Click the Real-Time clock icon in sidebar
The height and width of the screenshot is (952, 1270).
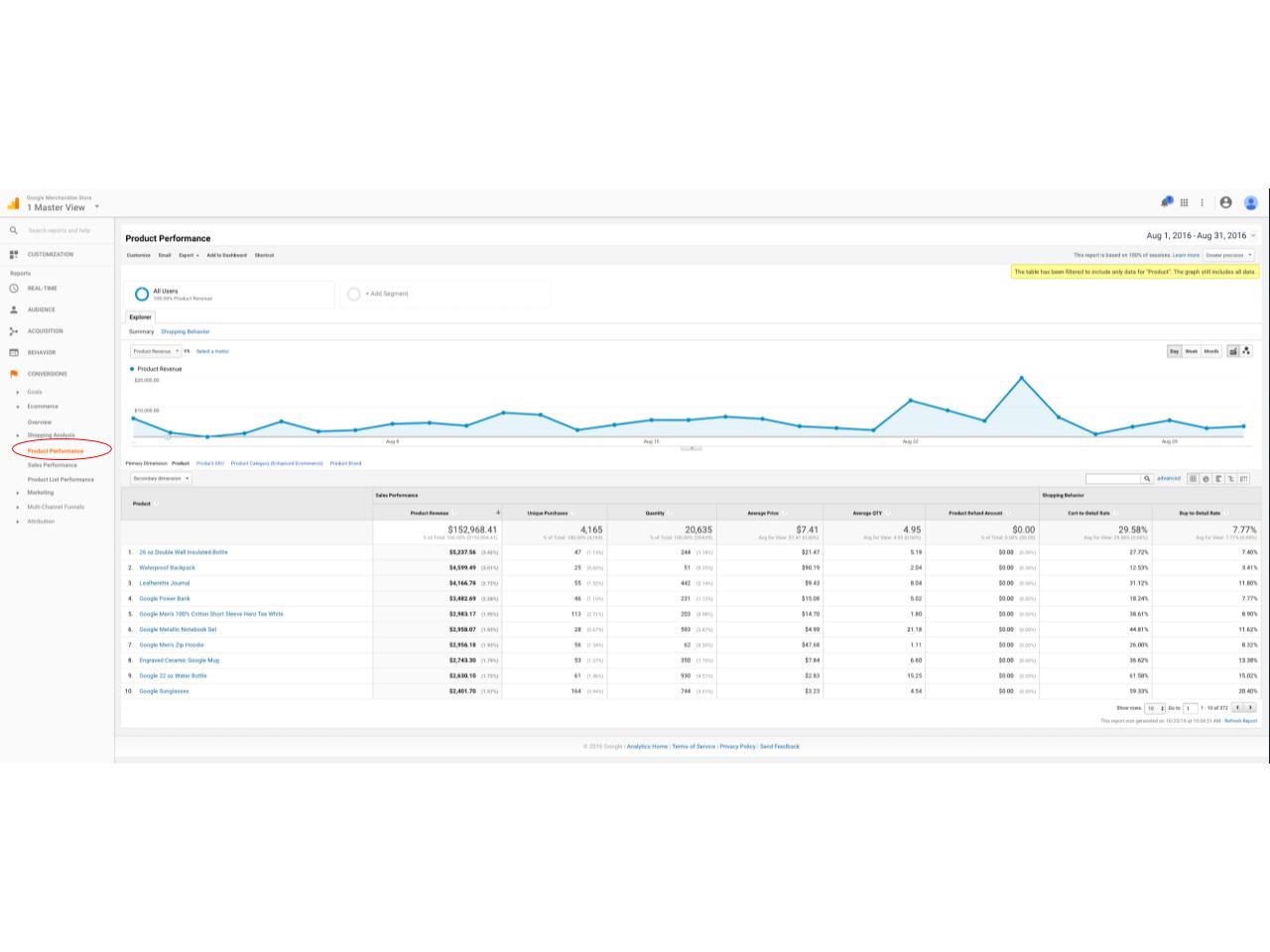point(14,289)
